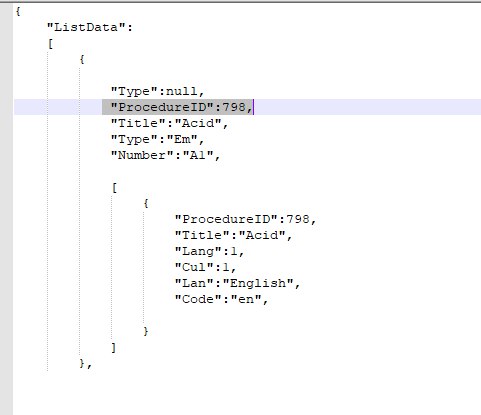Viewport: 481px width, 415px height.
Task: Click the "Number":"A1" line
Action: click(x=165, y=155)
